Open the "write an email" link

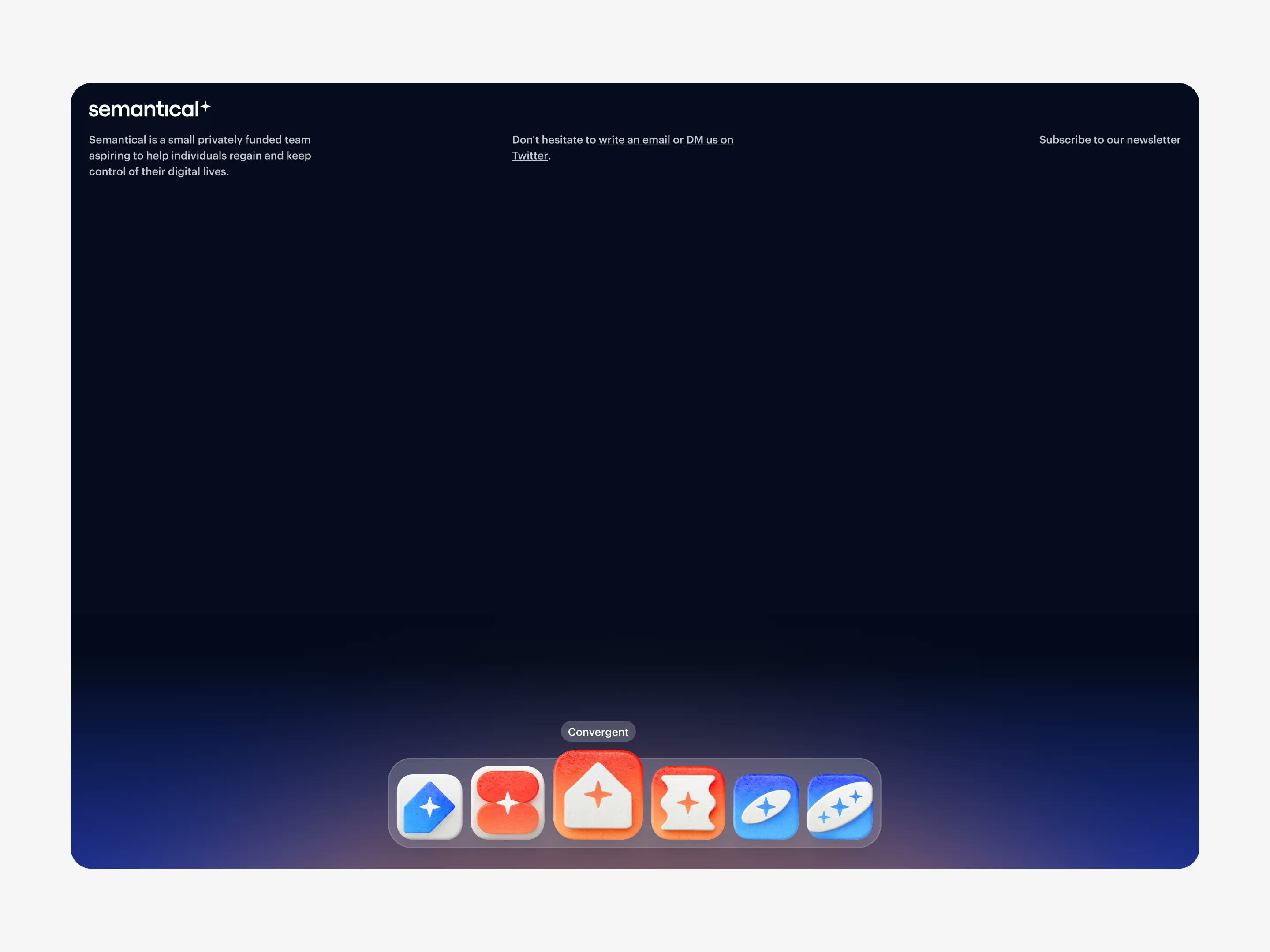coord(634,139)
